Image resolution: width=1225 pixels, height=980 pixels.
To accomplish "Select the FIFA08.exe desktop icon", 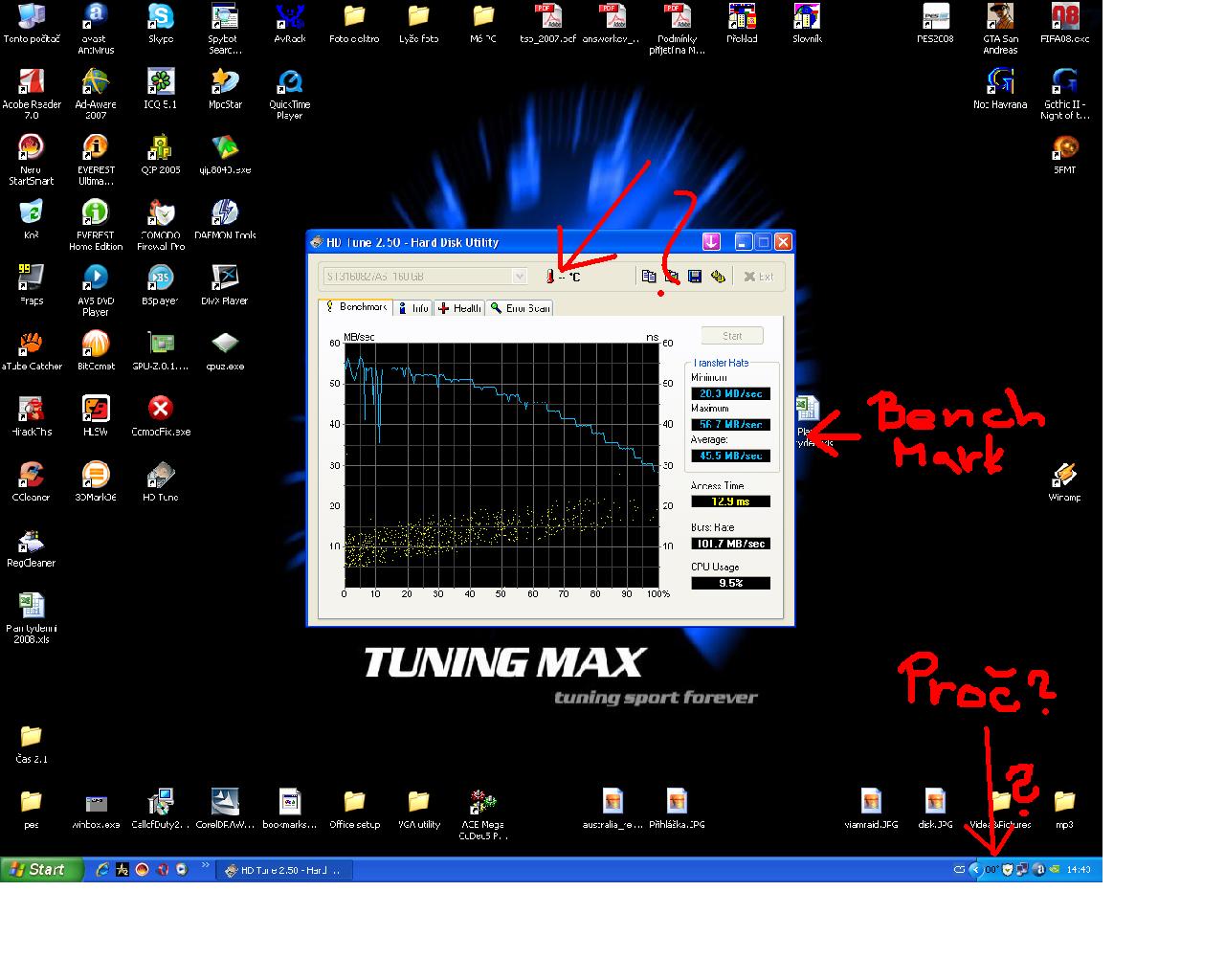I will (x=1065, y=24).
